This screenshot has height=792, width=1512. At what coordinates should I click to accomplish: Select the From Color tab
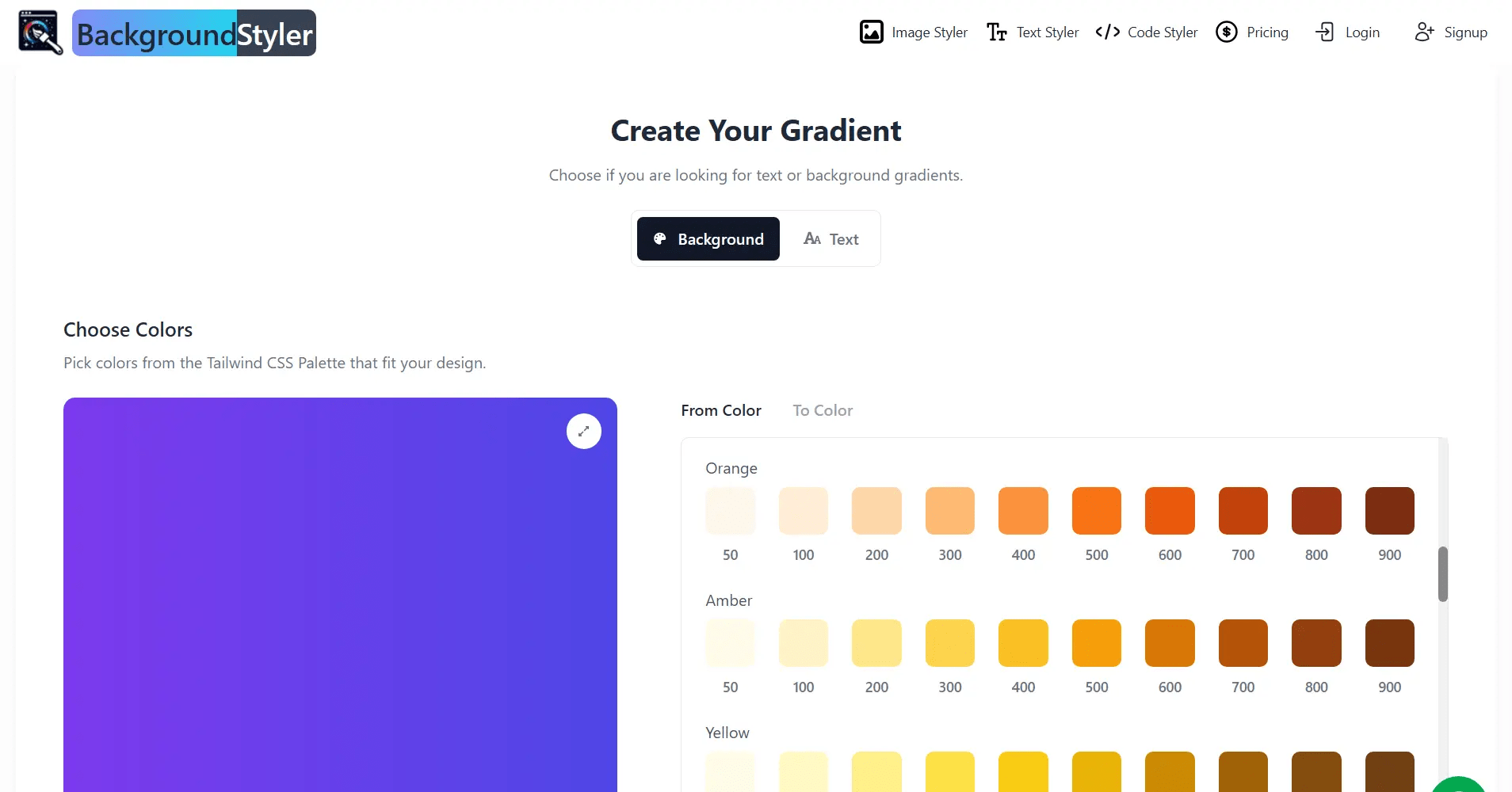[x=720, y=410]
